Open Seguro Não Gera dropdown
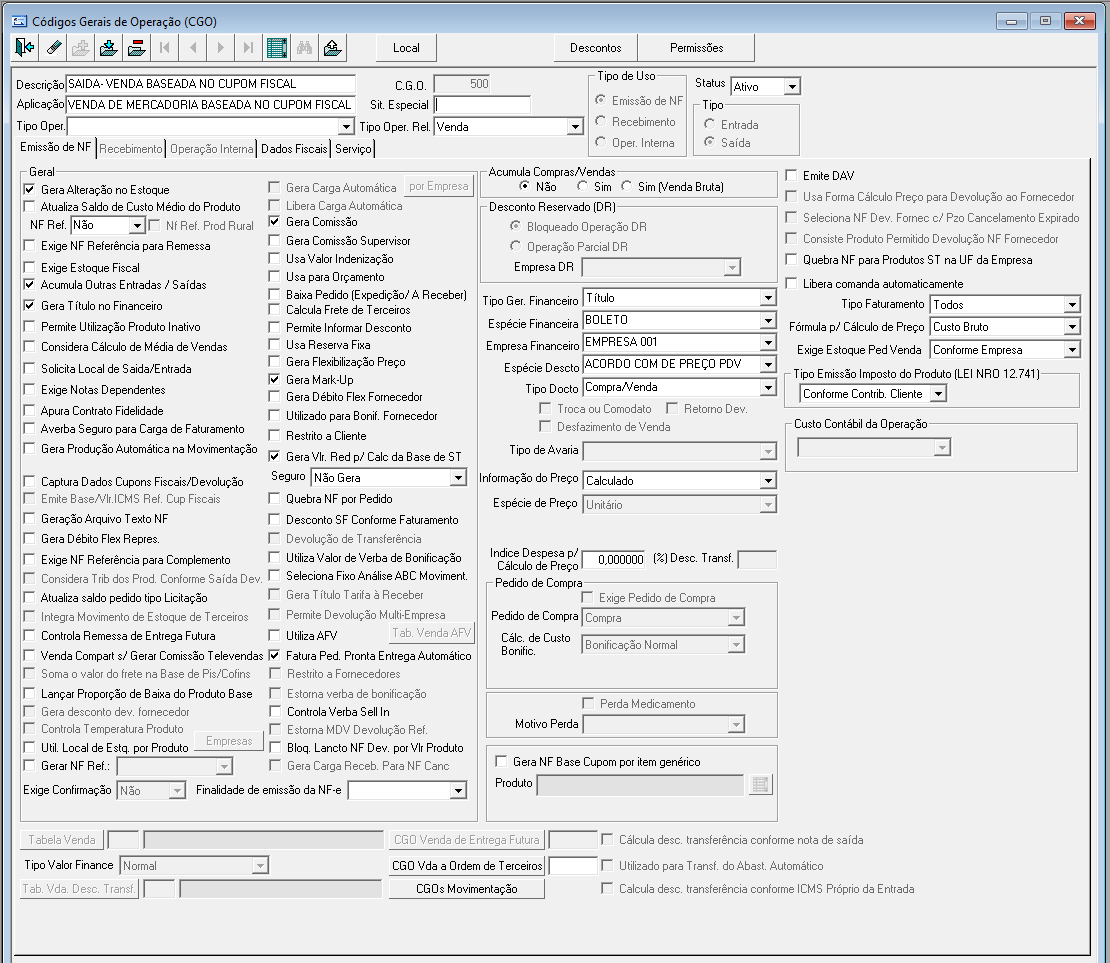 (x=459, y=478)
